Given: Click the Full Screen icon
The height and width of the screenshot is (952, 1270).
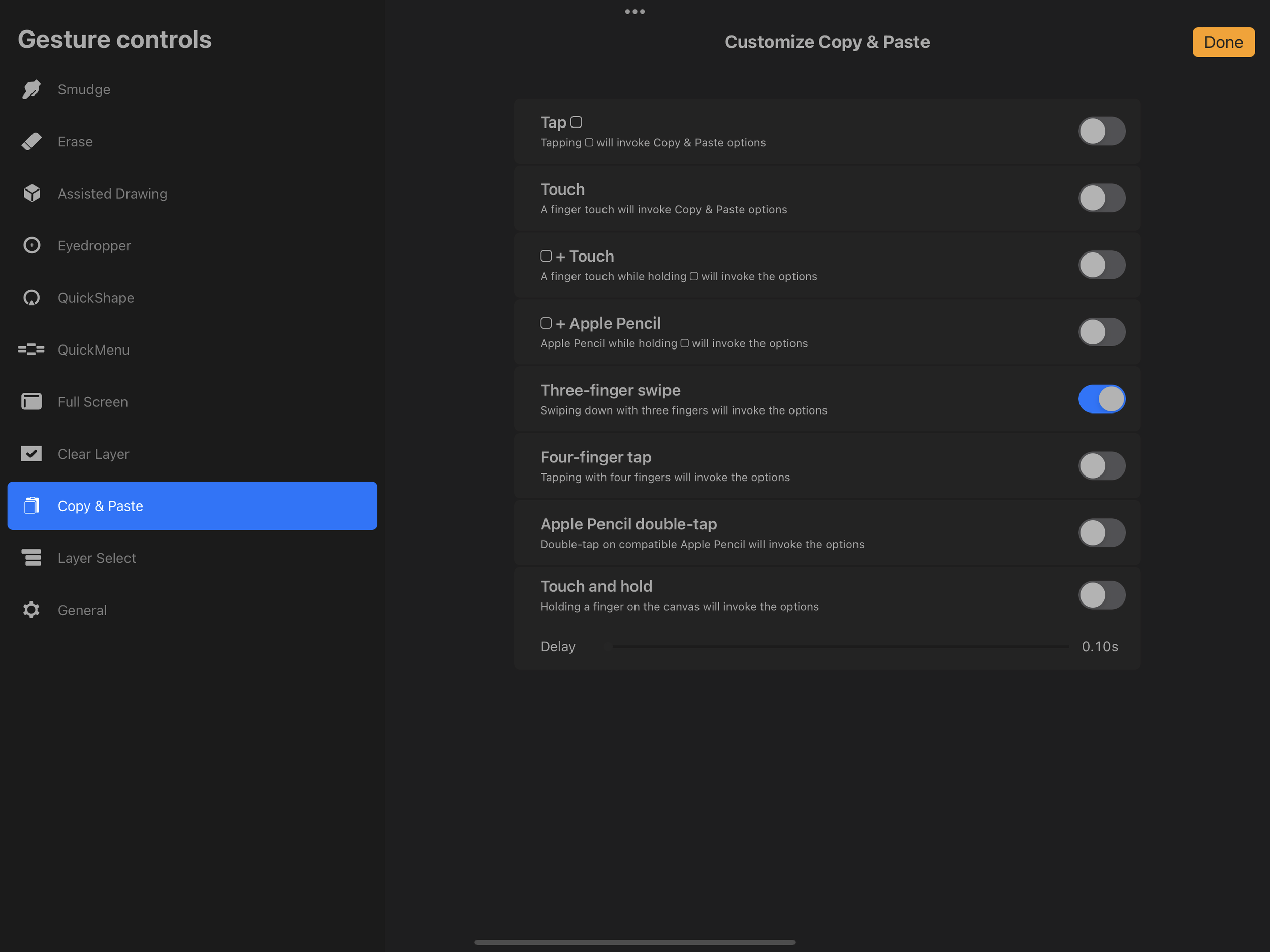Looking at the screenshot, I should pyautogui.click(x=31, y=401).
